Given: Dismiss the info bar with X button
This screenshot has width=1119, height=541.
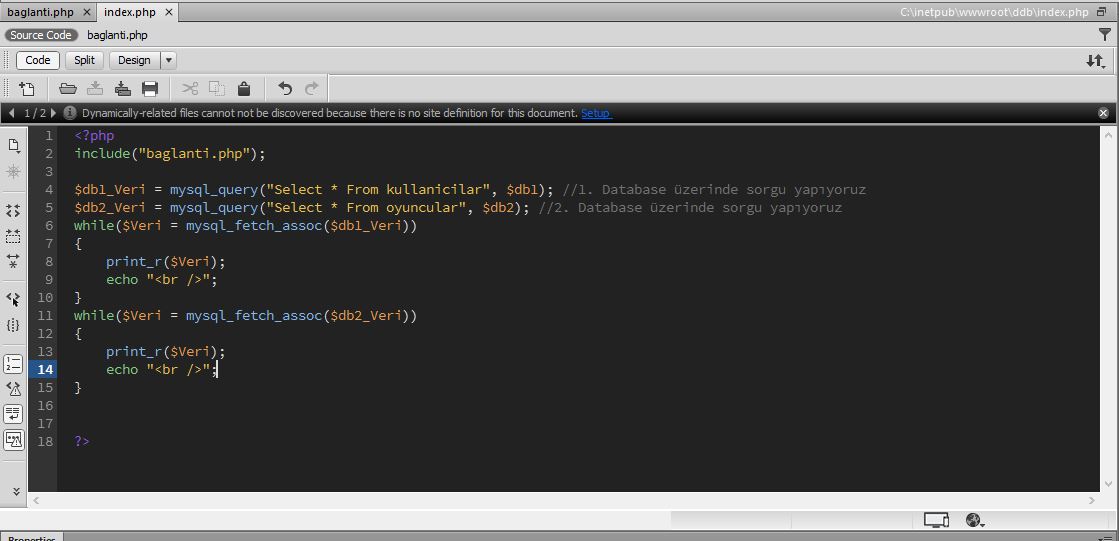Looking at the screenshot, I should pos(1103,113).
